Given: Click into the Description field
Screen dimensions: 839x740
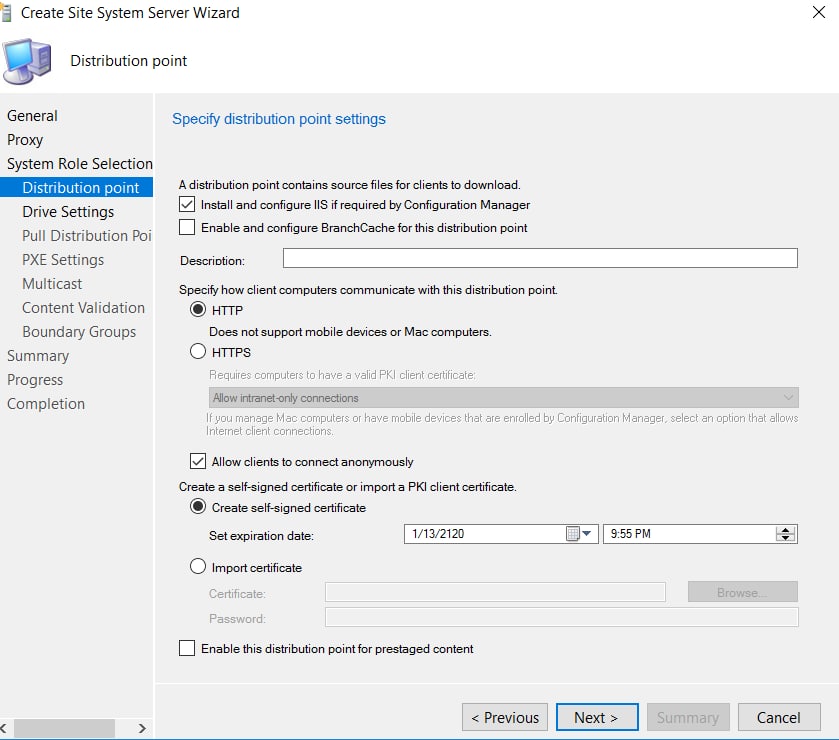Looking at the screenshot, I should (x=540, y=258).
